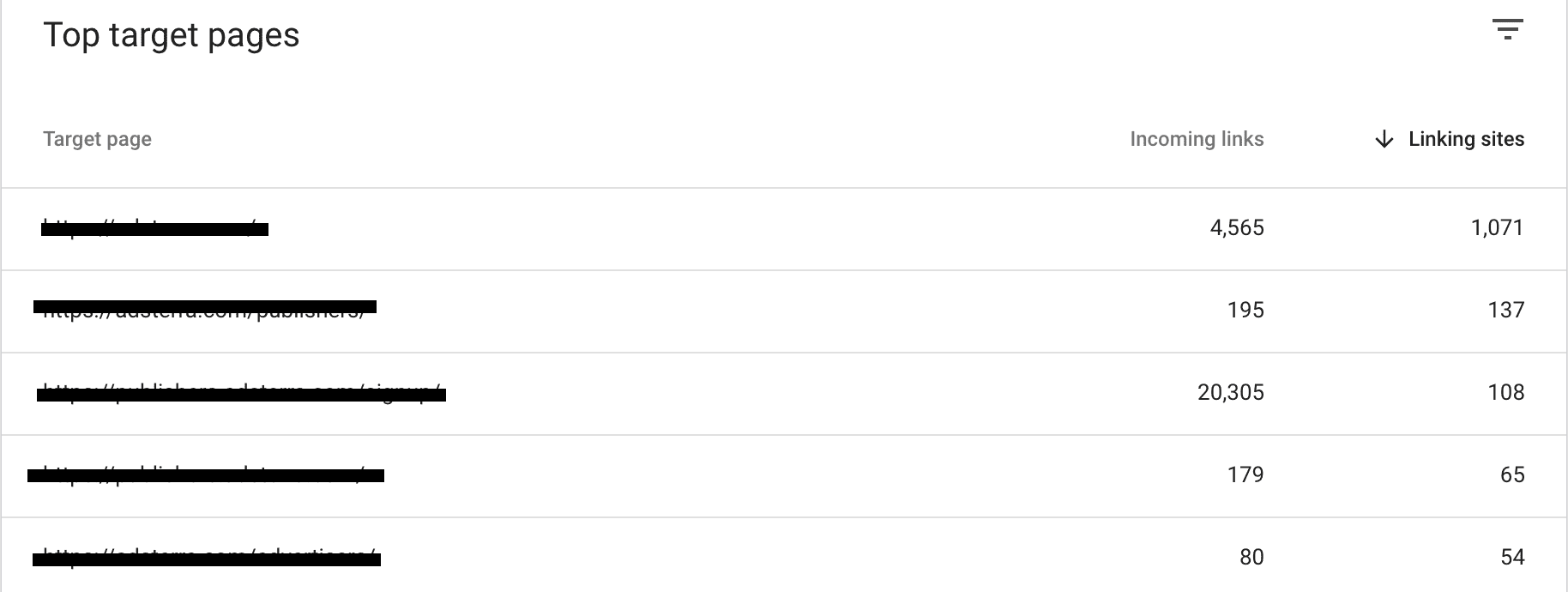Screen dimensions: 1568x592
Task: Click the Linking sites column header
Action: coord(1466,138)
